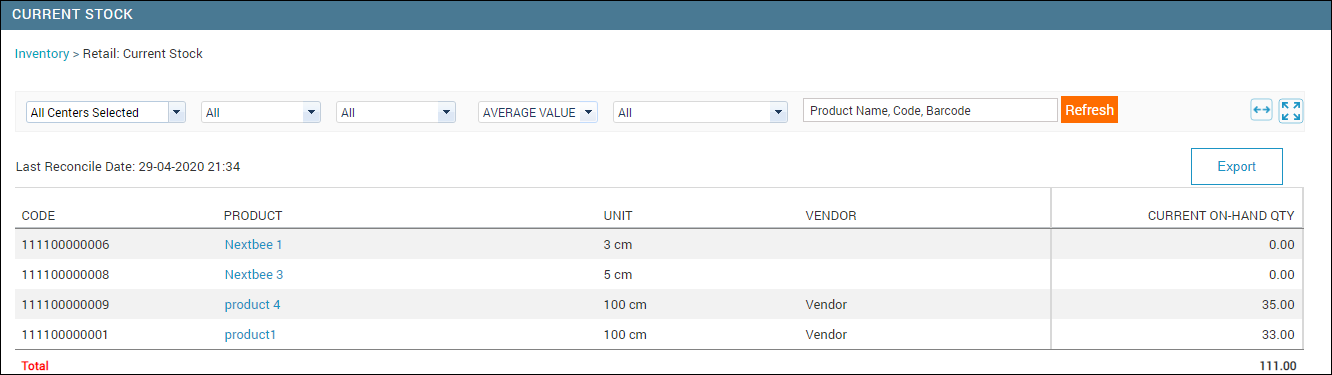Click the VENDOR column header
This screenshot has width=1332, height=375.
(831, 215)
